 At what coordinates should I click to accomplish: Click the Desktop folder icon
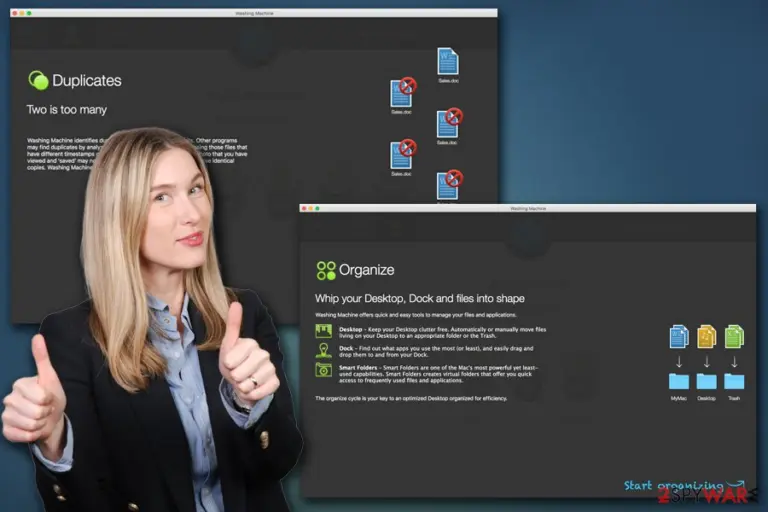tap(706, 381)
